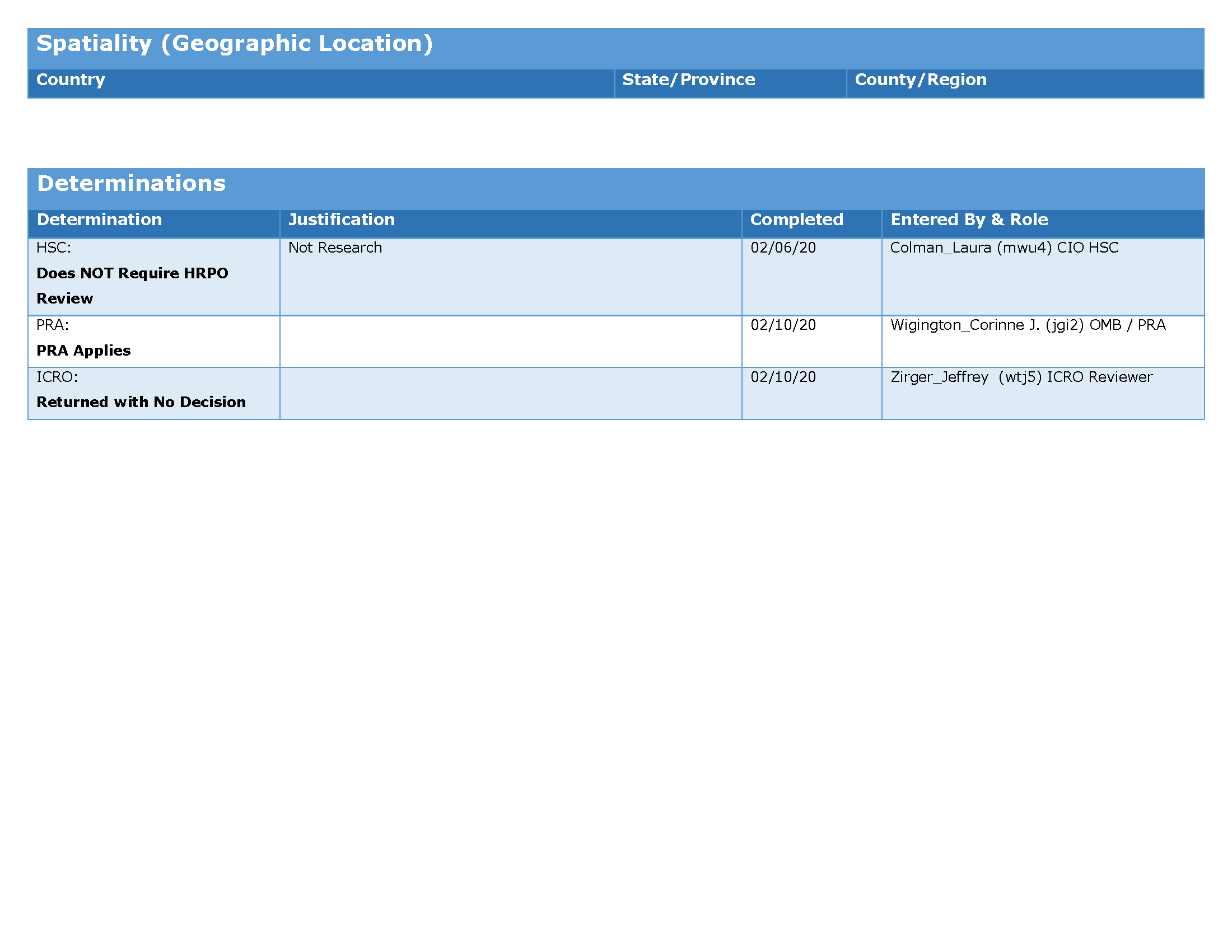1232x952 pixels.
Task: Click the PRA row 02/10/20 date
Action: pos(783,325)
